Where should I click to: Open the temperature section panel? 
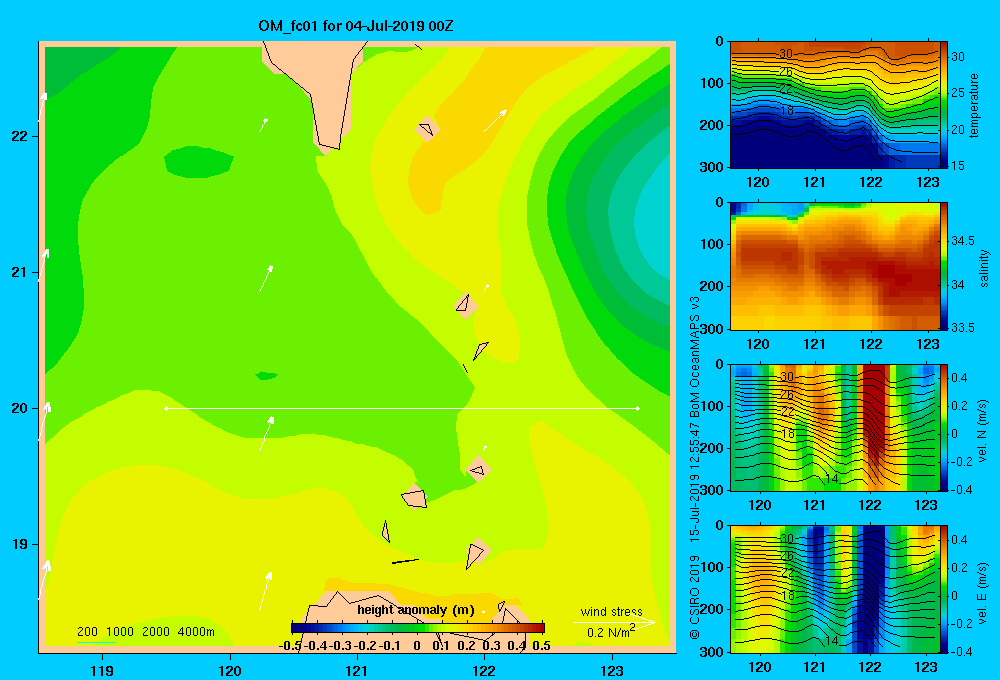(834, 105)
